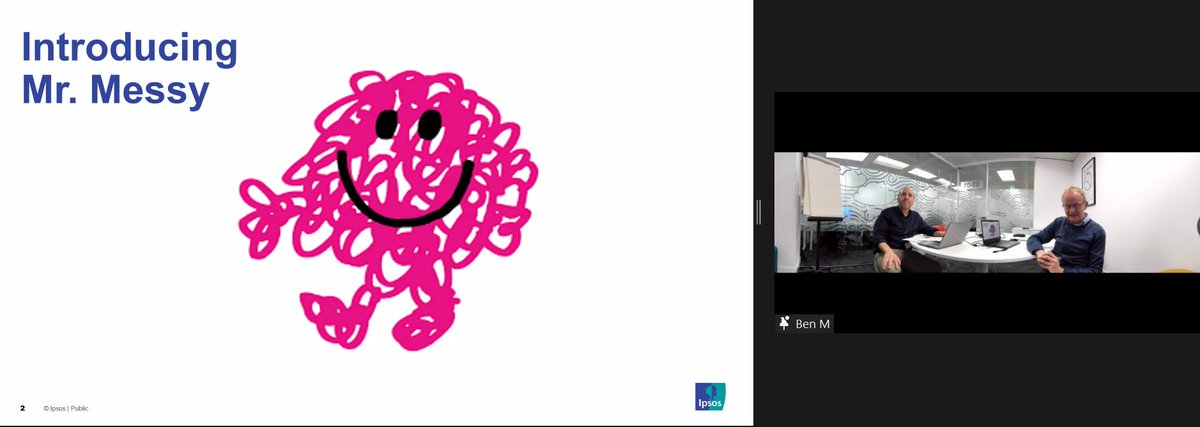This screenshot has height=427, width=1200.
Task: Click the pinned icon beside Ben M
Action: tap(785, 324)
